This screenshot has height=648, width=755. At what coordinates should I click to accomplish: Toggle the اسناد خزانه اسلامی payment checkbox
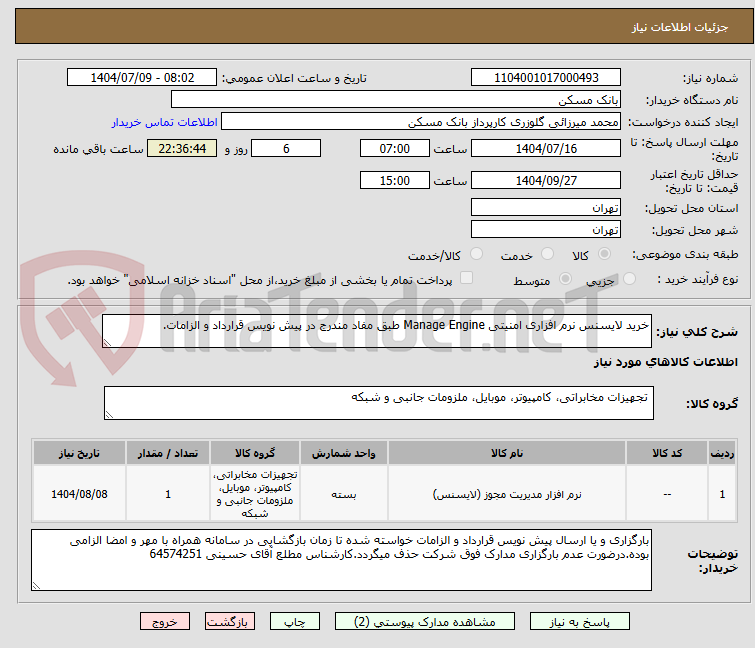click(x=466, y=278)
